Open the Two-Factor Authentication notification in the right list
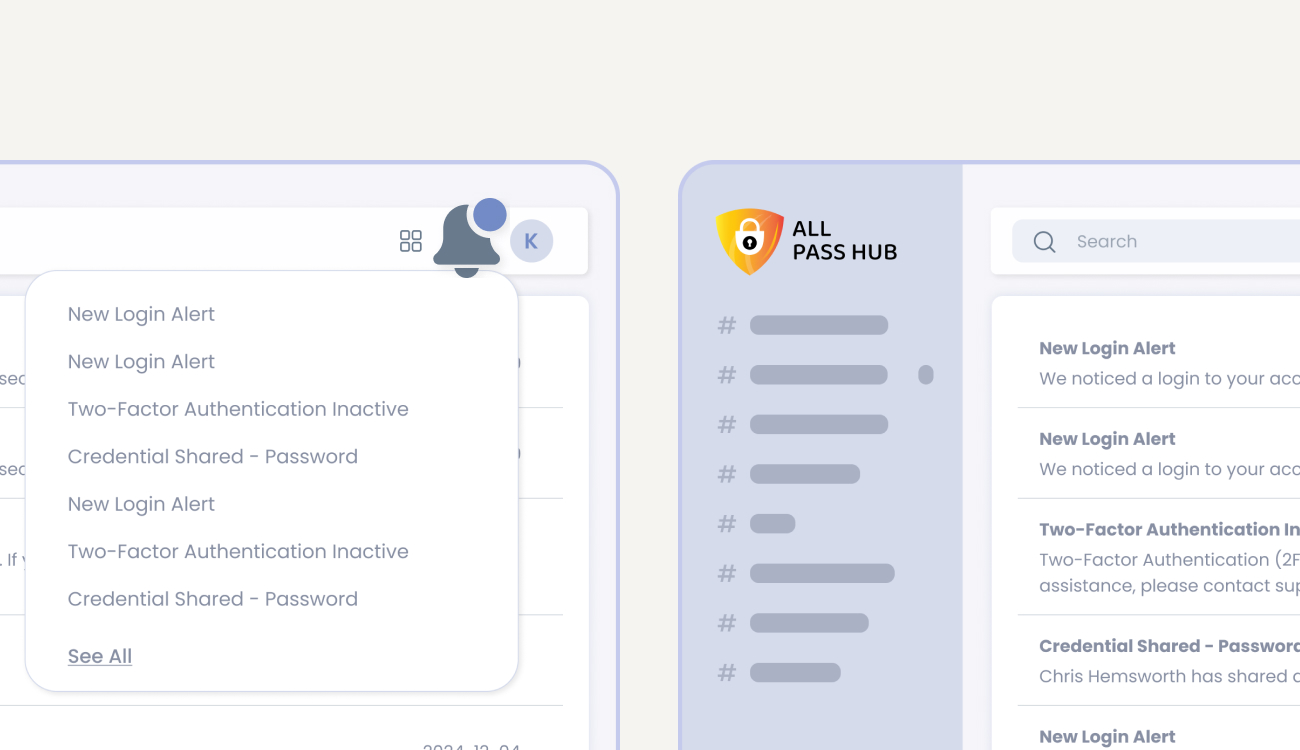The width and height of the screenshot is (1300, 750). pyautogui.click(x=1165, y=557)
